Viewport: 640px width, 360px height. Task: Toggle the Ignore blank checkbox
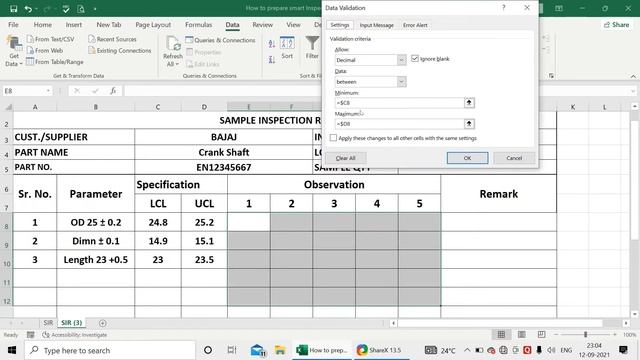pyautogui.click(x=415, y=59)
